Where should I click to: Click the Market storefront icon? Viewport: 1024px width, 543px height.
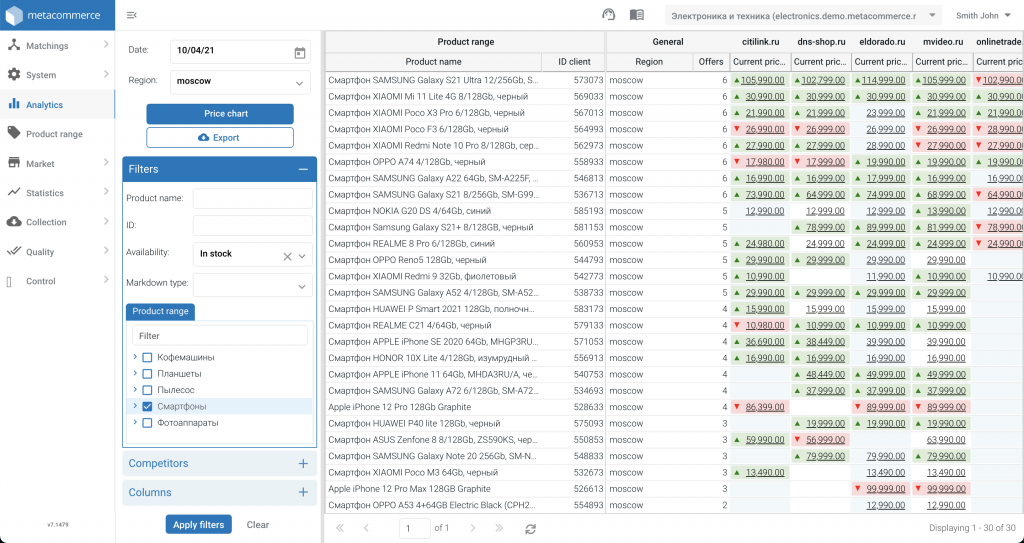pos(14,163)
